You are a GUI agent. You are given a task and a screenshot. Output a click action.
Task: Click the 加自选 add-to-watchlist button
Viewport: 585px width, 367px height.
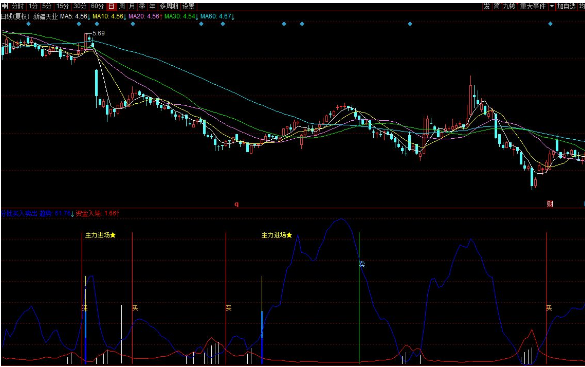pos(566,6)
